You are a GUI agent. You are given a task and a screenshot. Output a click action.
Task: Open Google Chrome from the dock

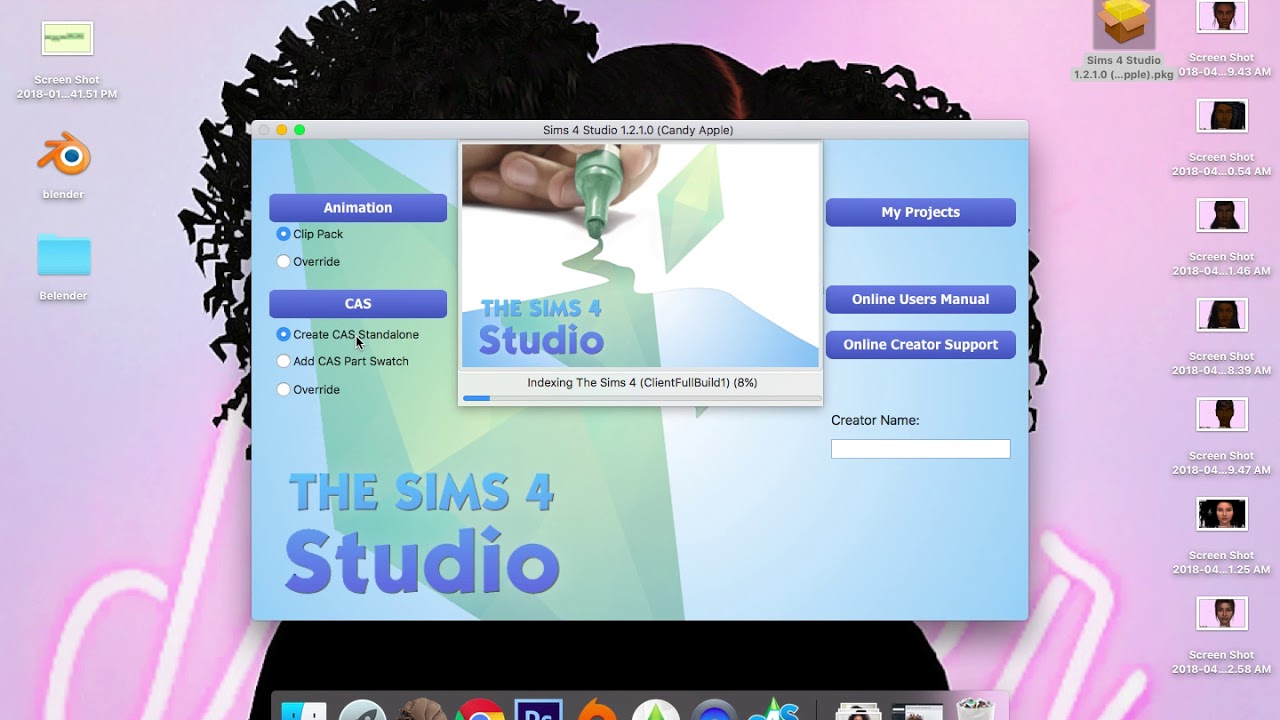480,710
